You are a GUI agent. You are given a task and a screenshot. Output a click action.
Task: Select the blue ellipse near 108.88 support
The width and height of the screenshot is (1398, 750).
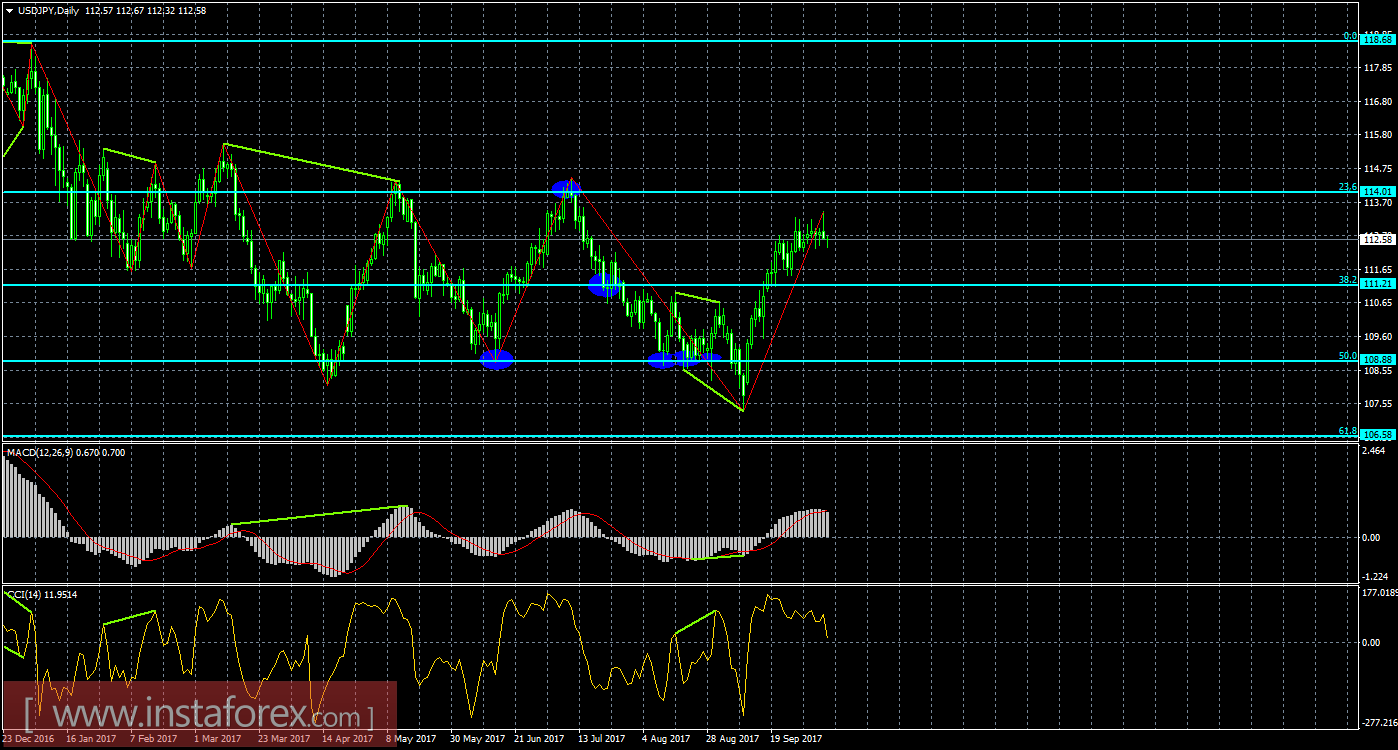coord(496,359)
